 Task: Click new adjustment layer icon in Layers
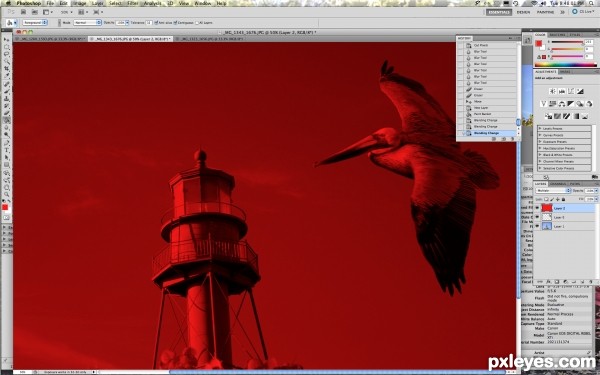(x=566, y=282)
